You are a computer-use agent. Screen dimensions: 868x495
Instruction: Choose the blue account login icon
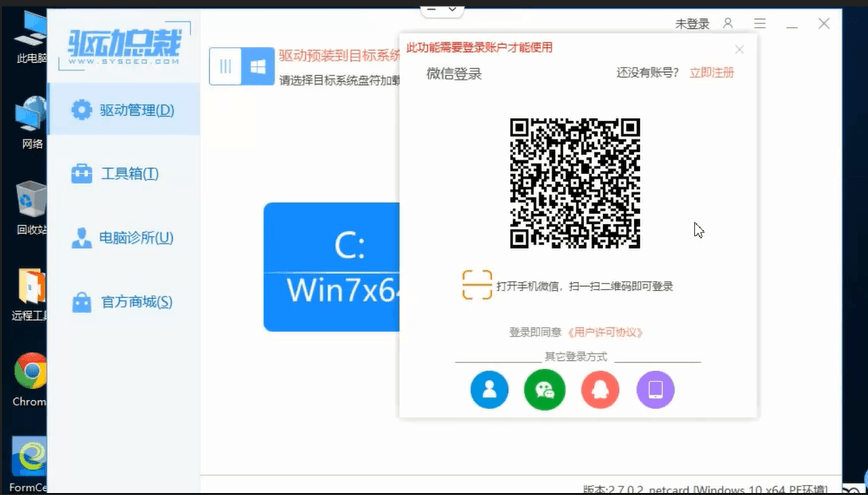point(489,390)
